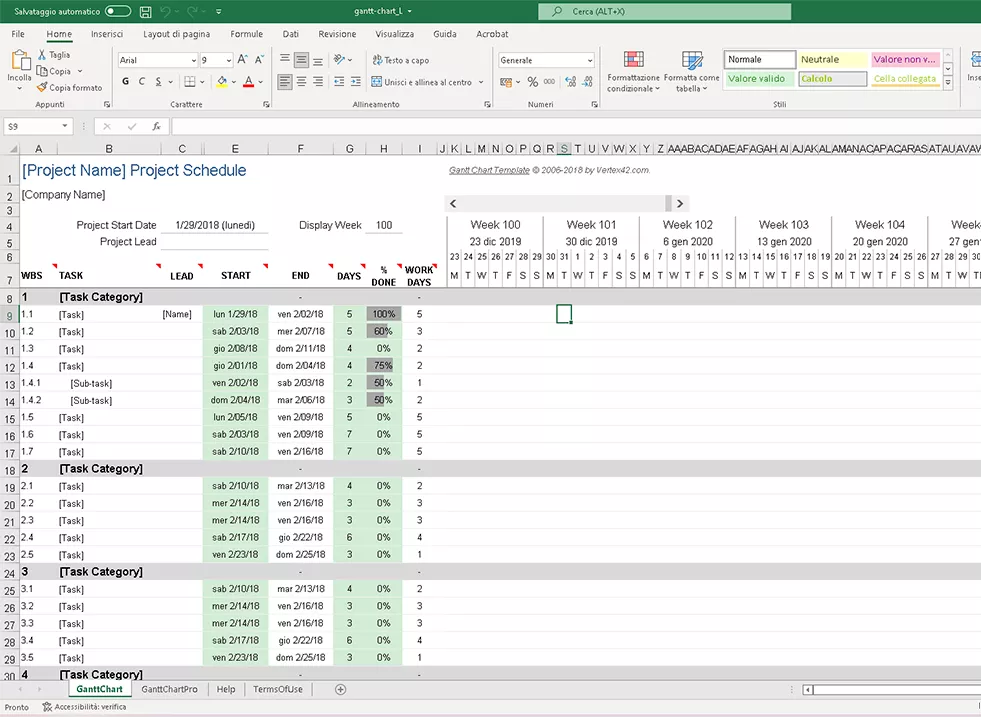Click the Display Week value 100 cell

tap(384, 225)
